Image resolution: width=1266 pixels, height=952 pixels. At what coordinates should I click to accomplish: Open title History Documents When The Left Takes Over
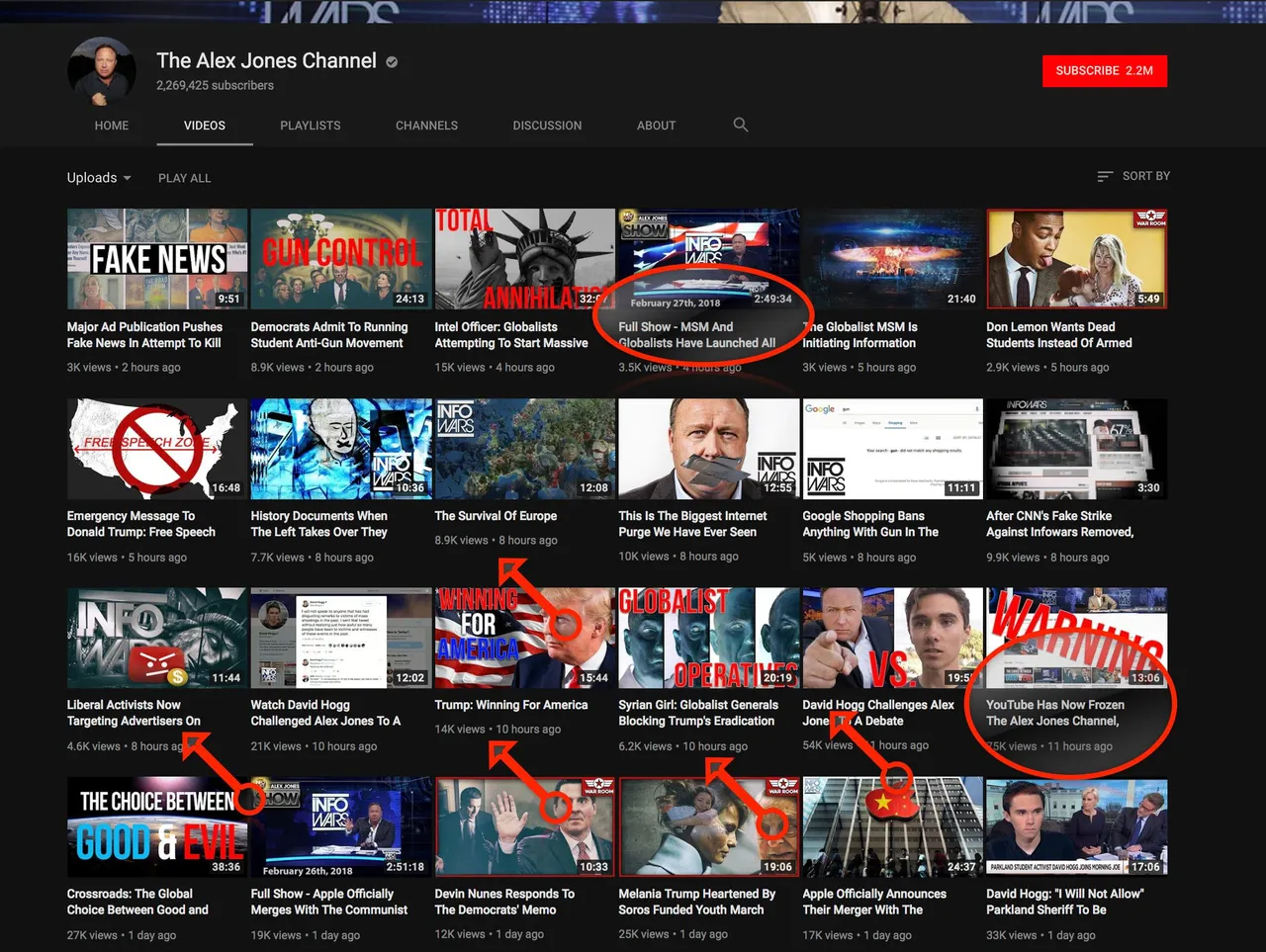pos(318,524)
